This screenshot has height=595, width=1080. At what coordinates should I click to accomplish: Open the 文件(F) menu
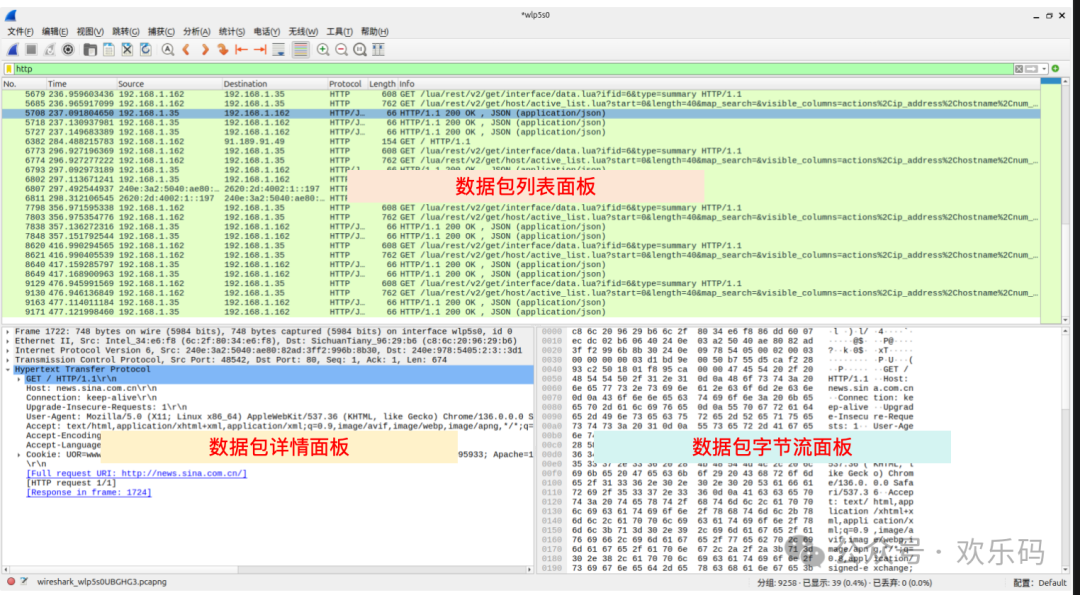(x=20, y=32)
